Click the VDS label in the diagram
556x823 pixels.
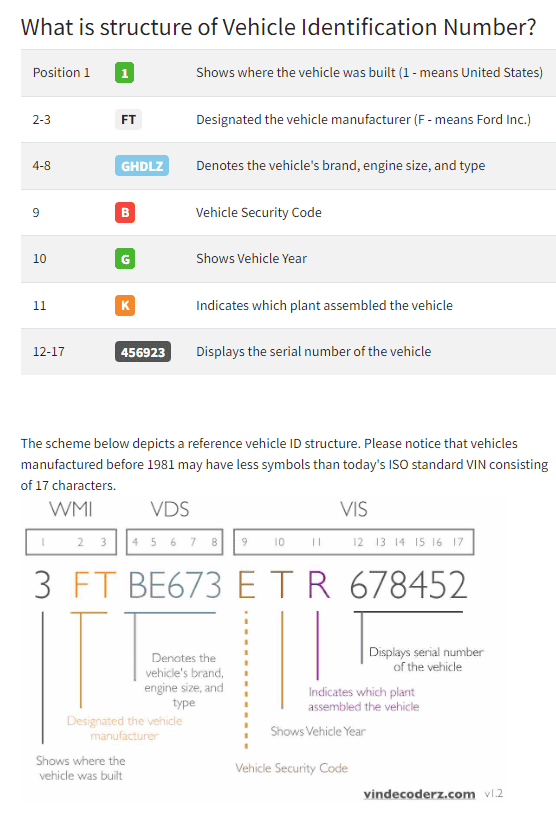click(170, 509)
